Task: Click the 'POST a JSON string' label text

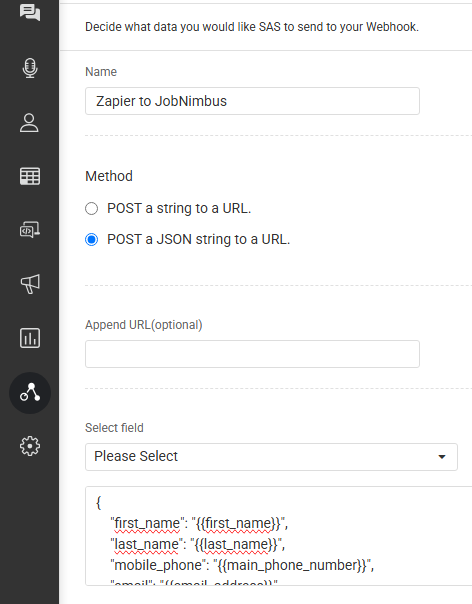Action: [198, 239]
